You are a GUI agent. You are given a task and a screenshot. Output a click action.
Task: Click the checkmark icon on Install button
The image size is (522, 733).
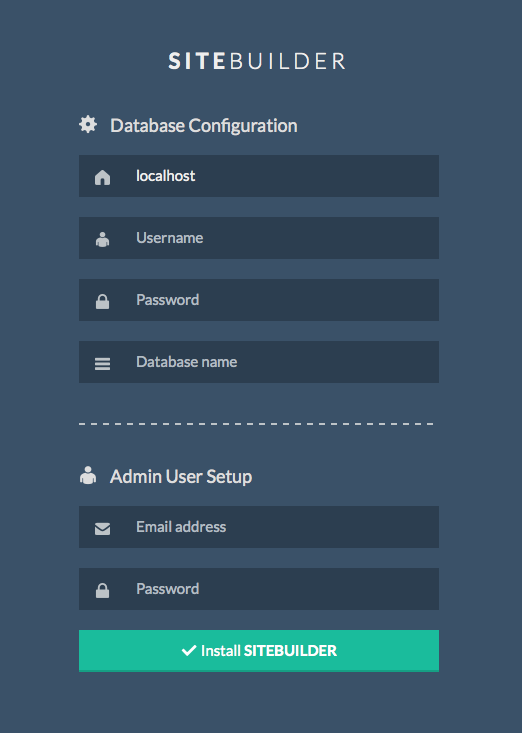tap(189, 650)
